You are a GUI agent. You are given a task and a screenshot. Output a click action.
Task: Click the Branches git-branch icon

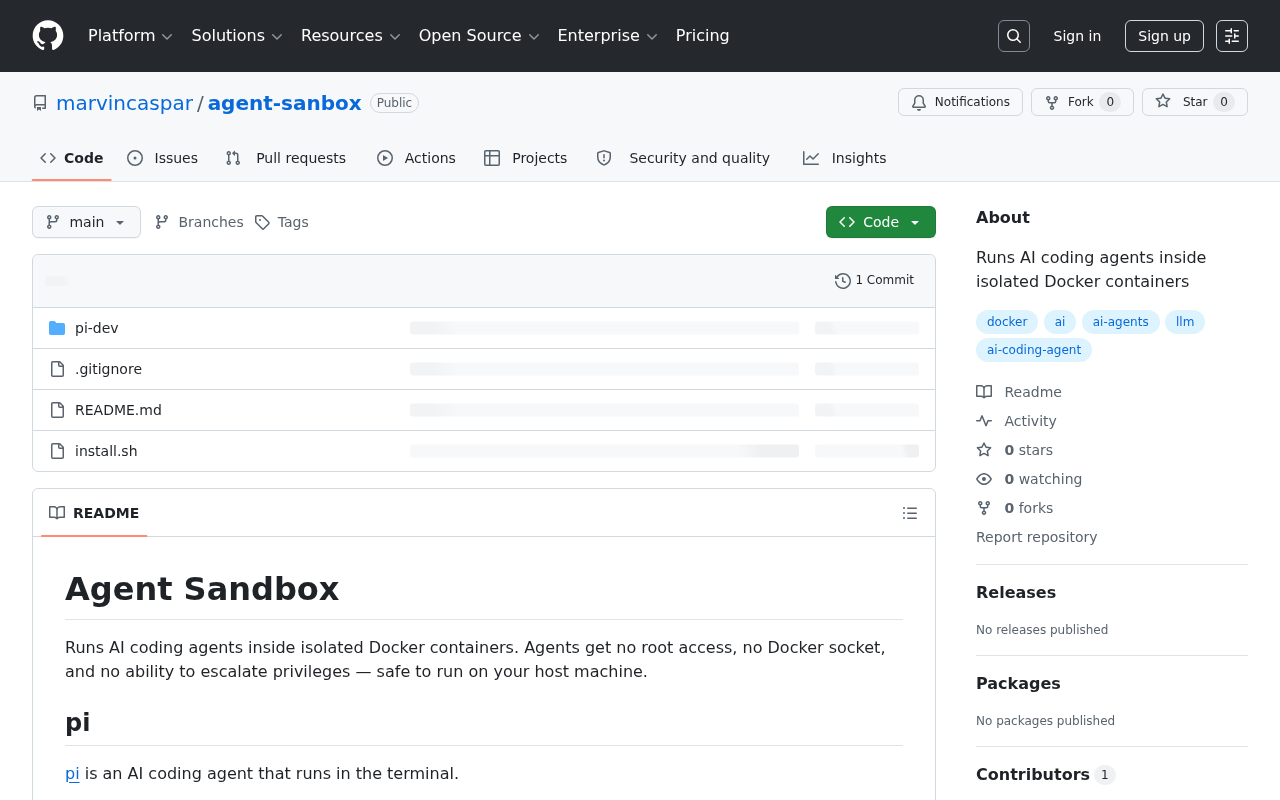[x=162, y=222]
